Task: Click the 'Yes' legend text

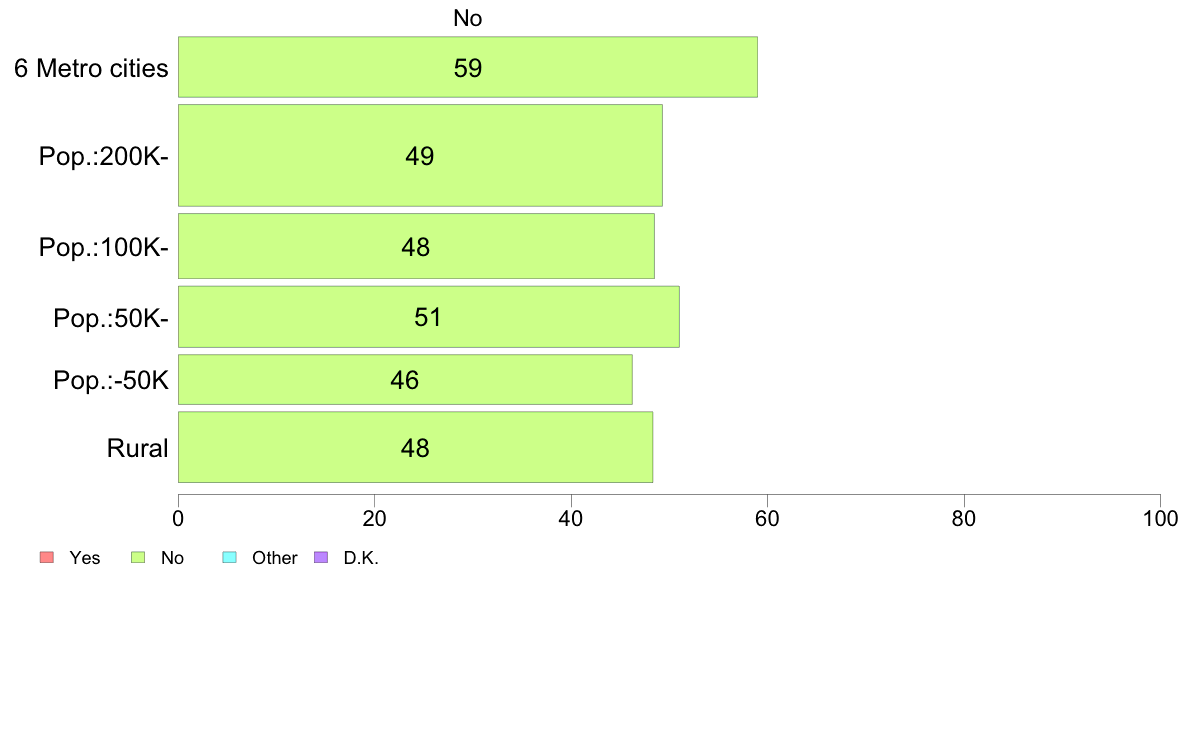Action: pos(84,558)
